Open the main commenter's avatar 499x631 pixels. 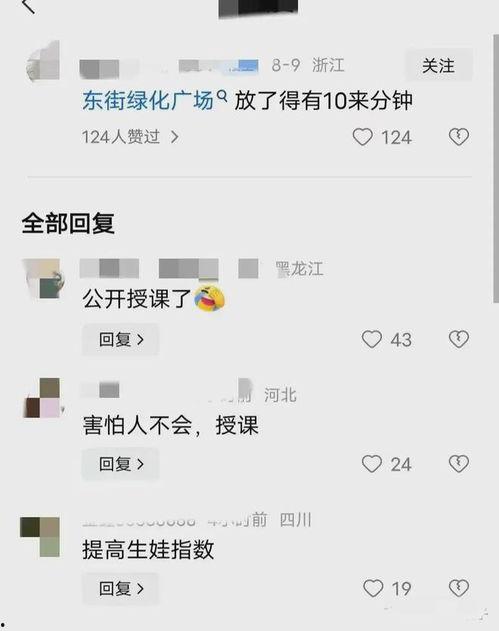tap(43, 60)
